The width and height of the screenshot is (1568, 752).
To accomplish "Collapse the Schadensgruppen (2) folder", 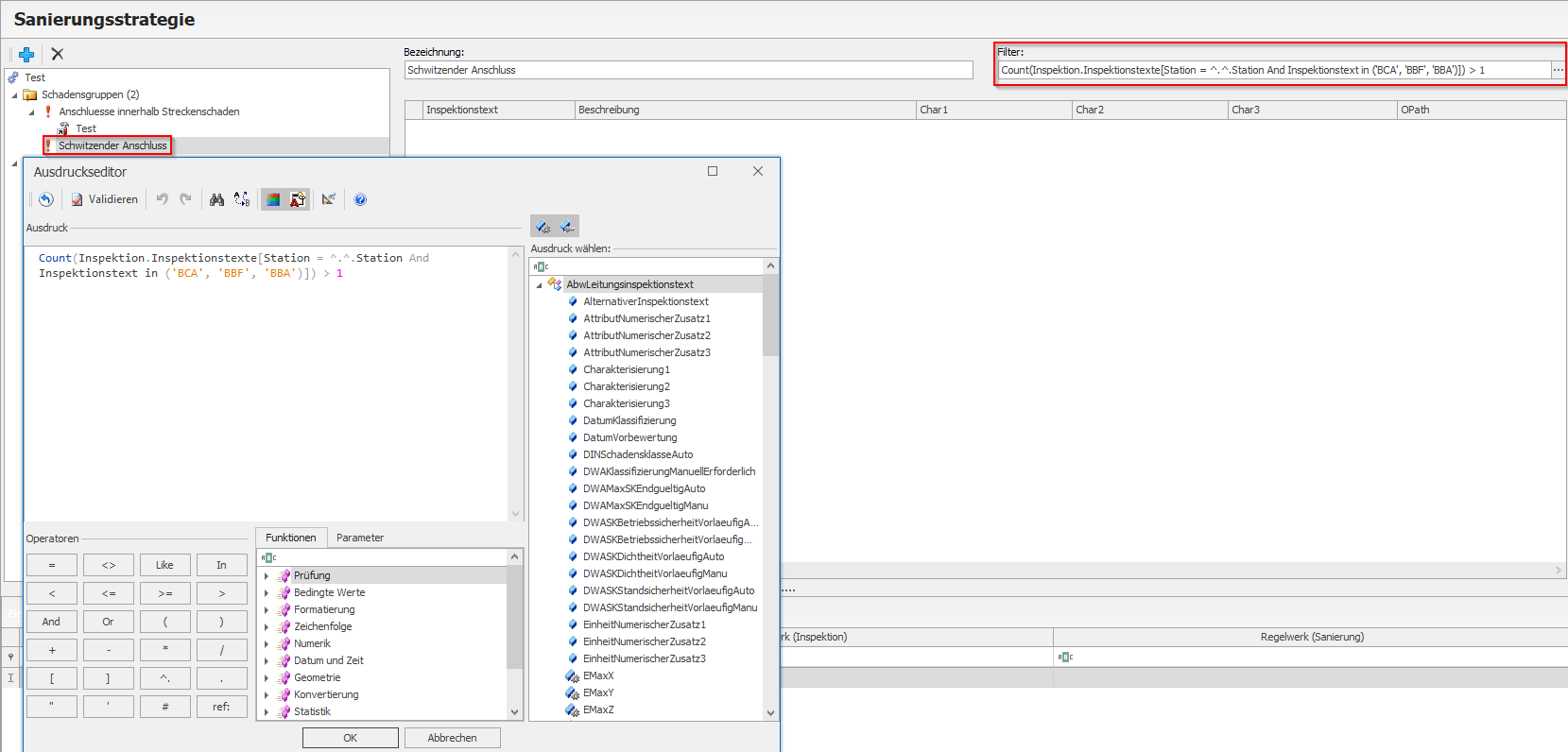I will coord(14,94).
